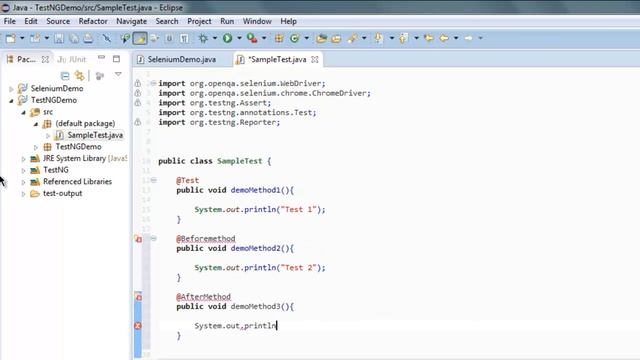Image resolution: width=640 pixels, height=360 pixels.
Task: Open the New wizard dropdown arrow
Action: pos(22,38)
